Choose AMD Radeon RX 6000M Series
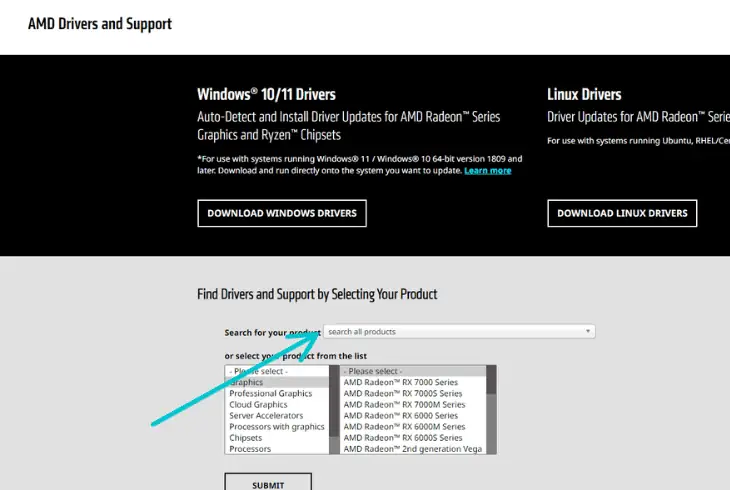Image resolution: width=730 pixels, height=490 pixels. pos(413,427)
